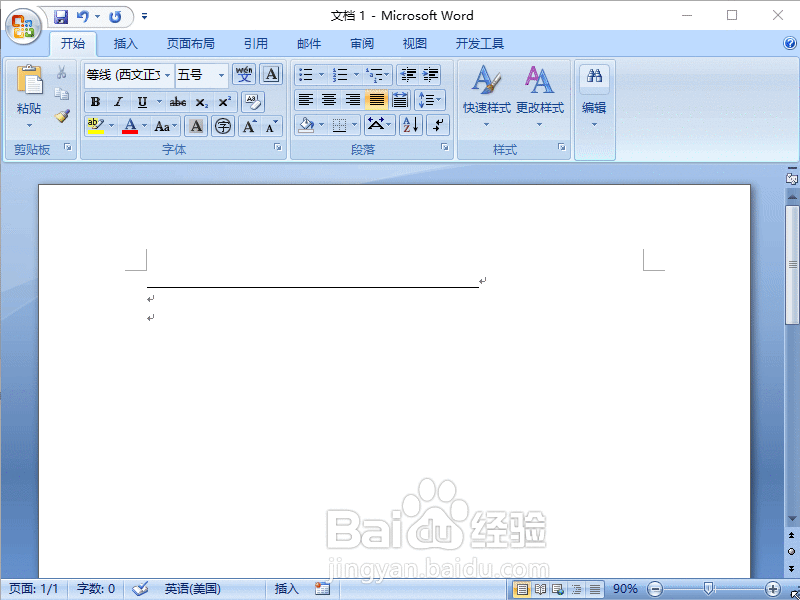Click zoom slider handle
Image resolution: width=800 pixels, height=600 pixels.
coord(708,589)
